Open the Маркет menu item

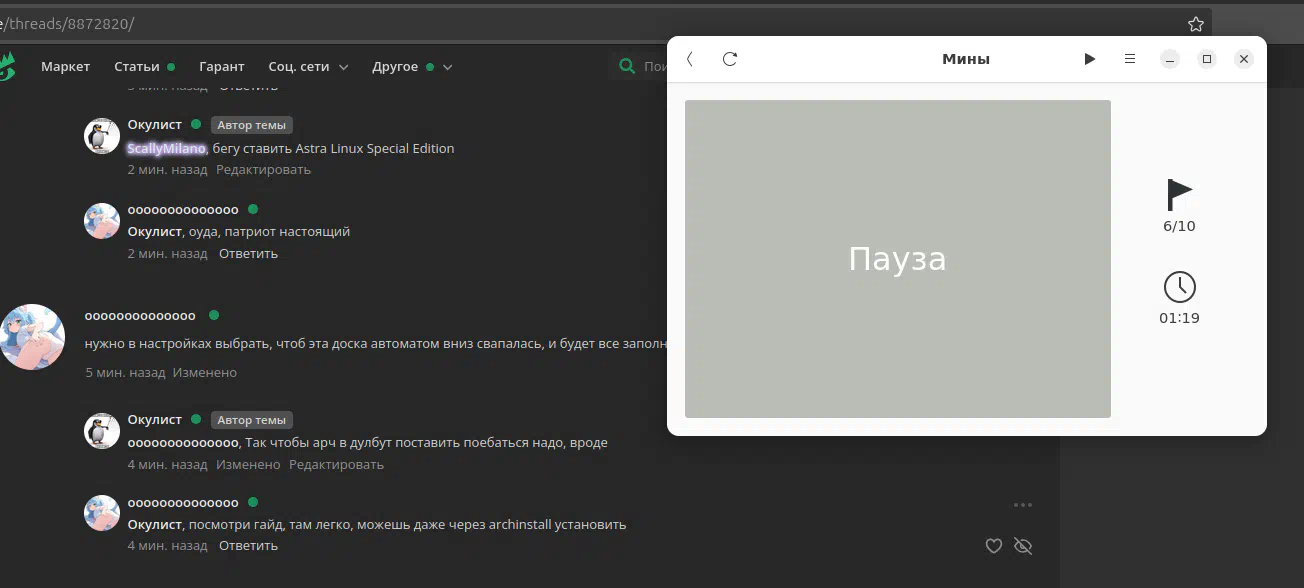tap(66, 67)
